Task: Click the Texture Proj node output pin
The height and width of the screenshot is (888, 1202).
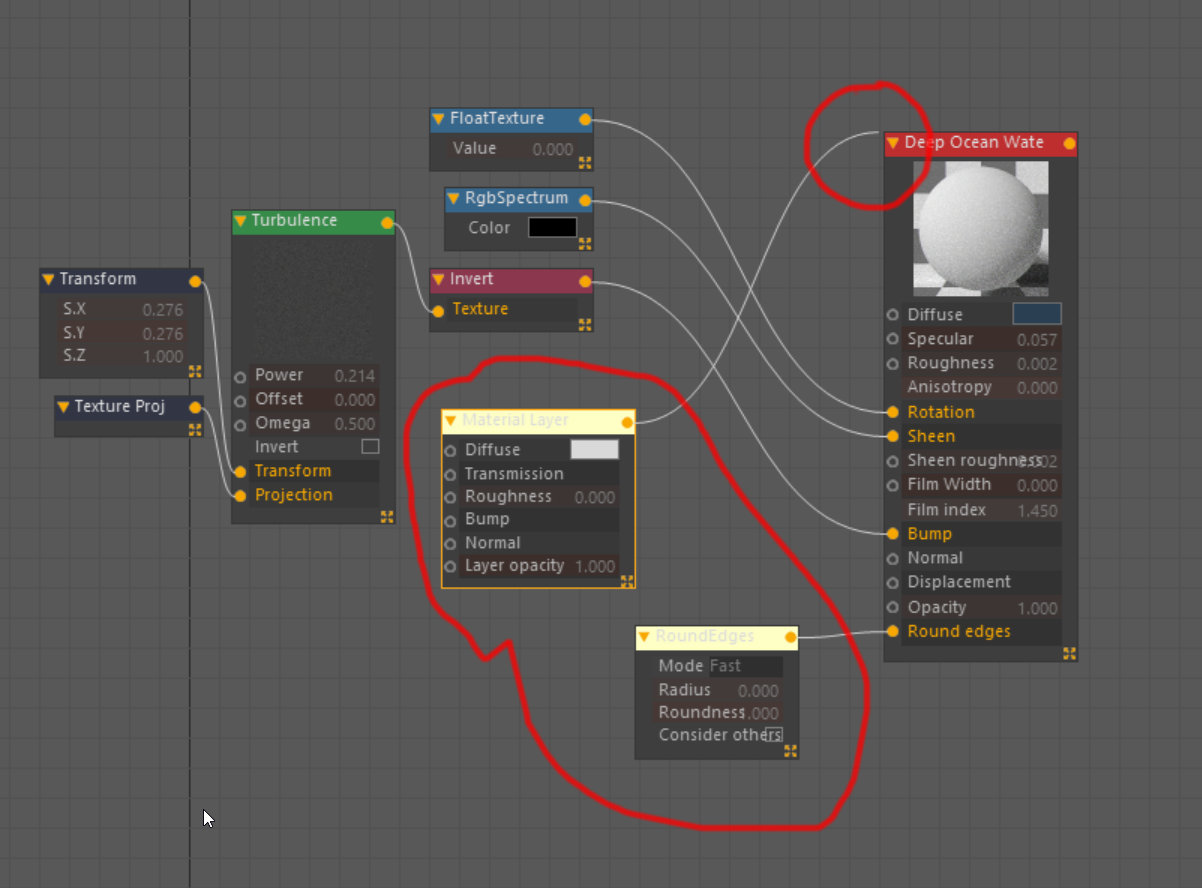Action: coord(195,408)
